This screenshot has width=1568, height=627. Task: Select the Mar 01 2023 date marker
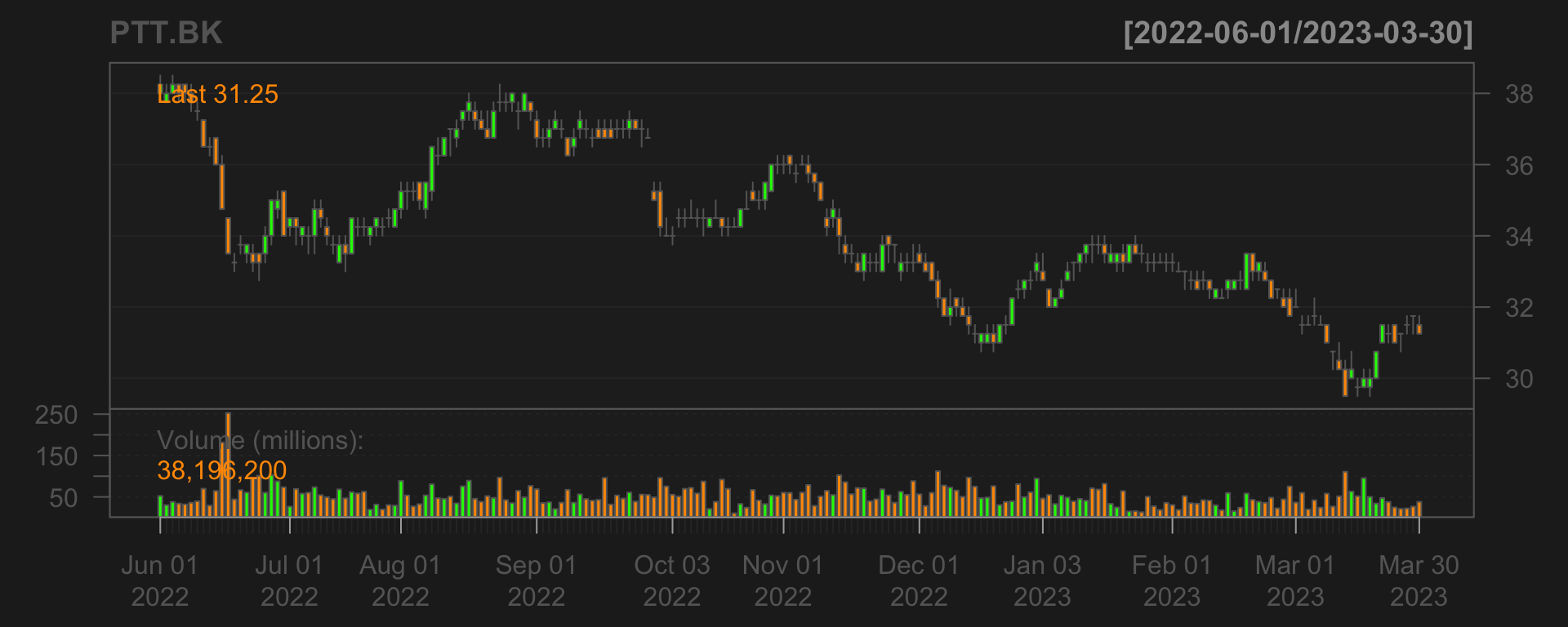click(x=1295, y=580)
